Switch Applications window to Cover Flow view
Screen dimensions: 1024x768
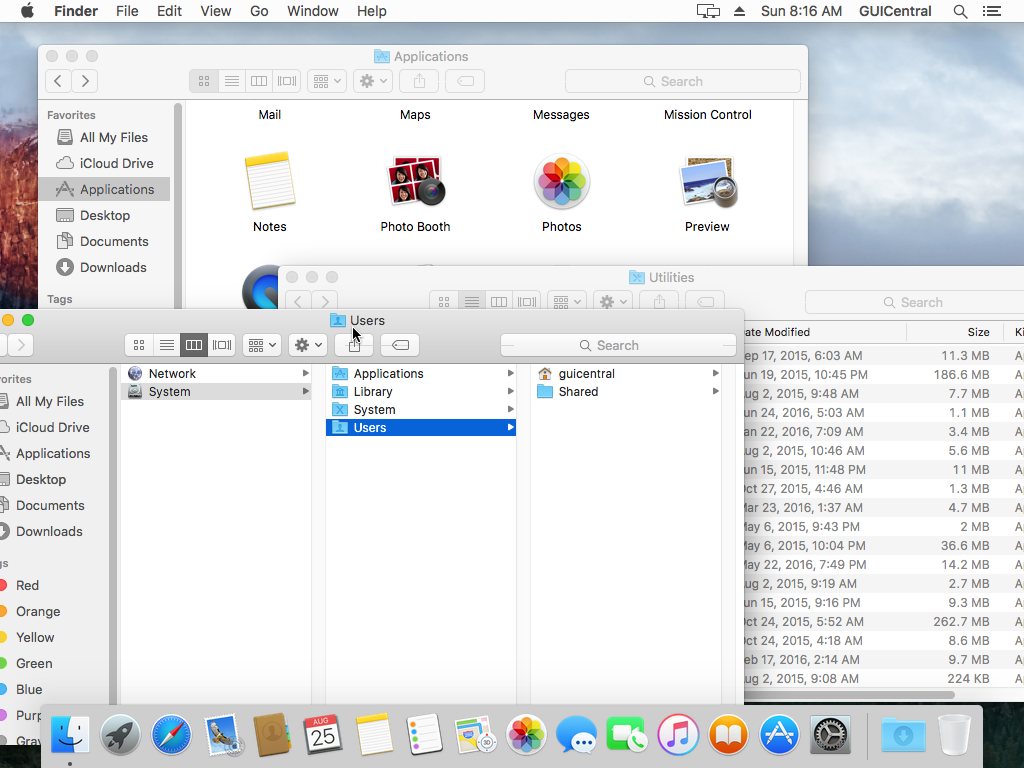point(287,81)
